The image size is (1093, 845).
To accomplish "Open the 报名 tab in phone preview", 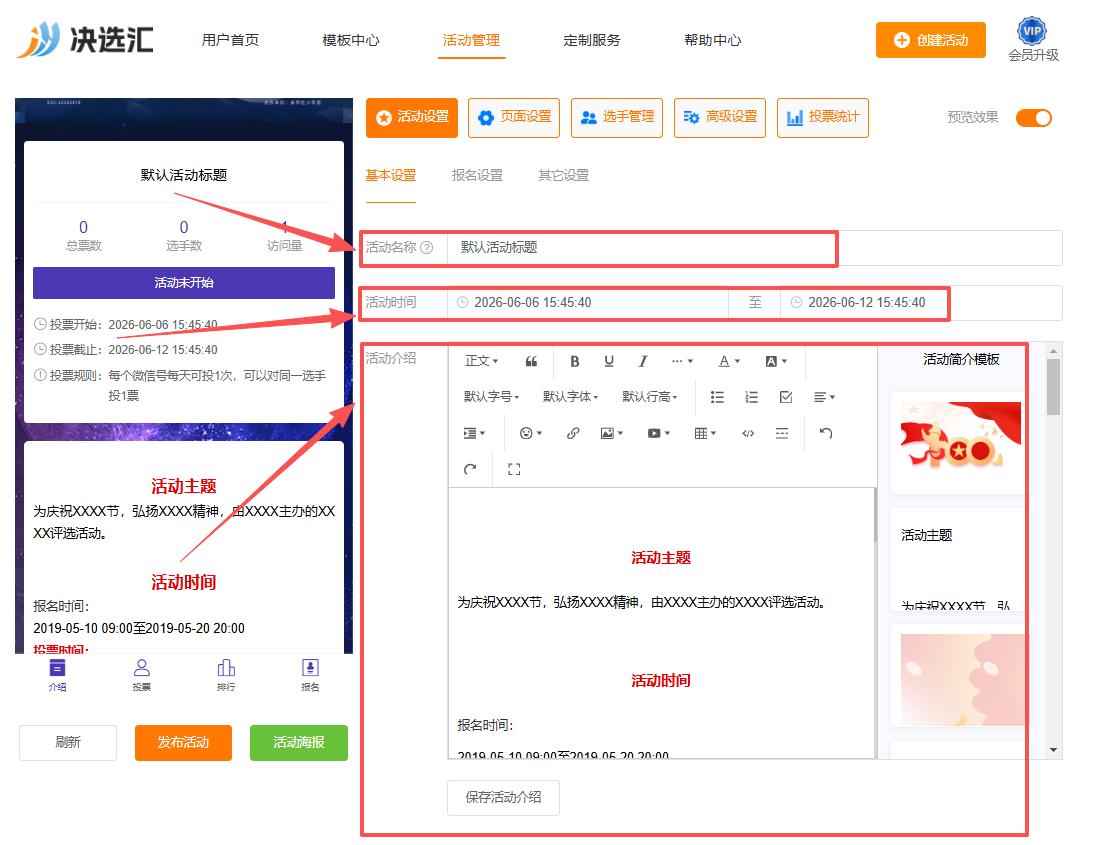I will pos(310,675).
